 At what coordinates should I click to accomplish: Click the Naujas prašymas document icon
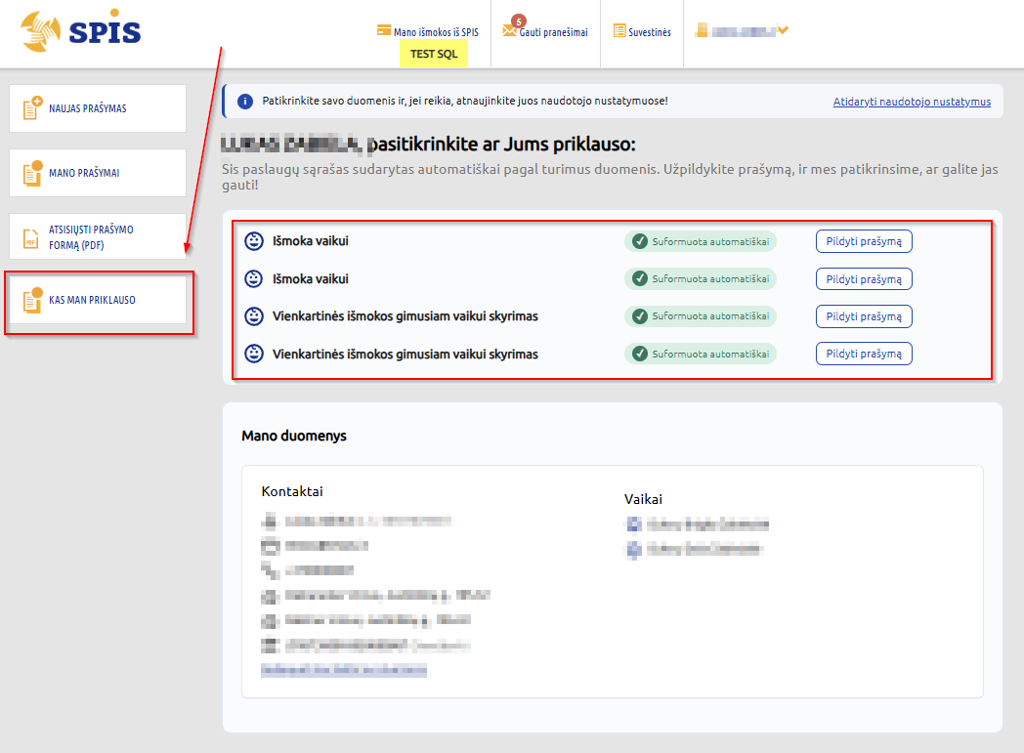click(32, 108)
